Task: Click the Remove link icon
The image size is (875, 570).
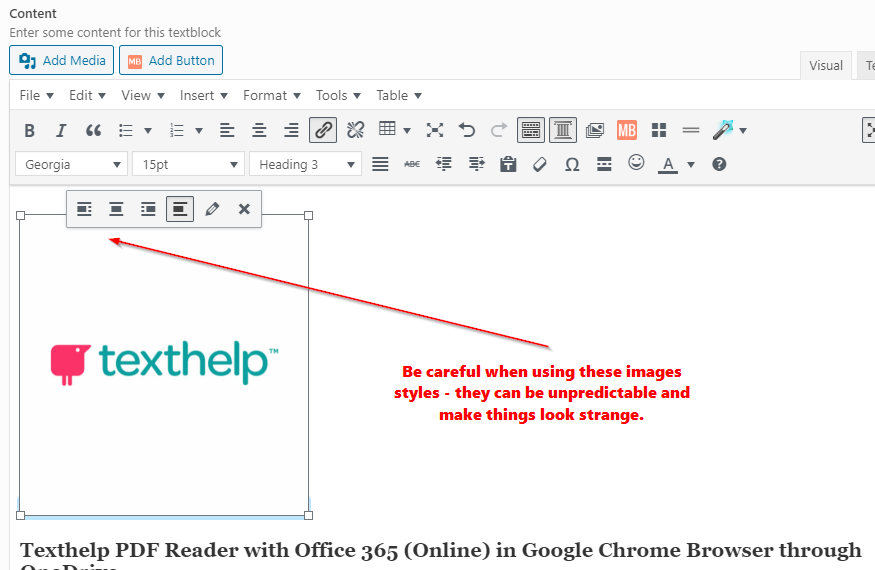Action: (355, 130)
